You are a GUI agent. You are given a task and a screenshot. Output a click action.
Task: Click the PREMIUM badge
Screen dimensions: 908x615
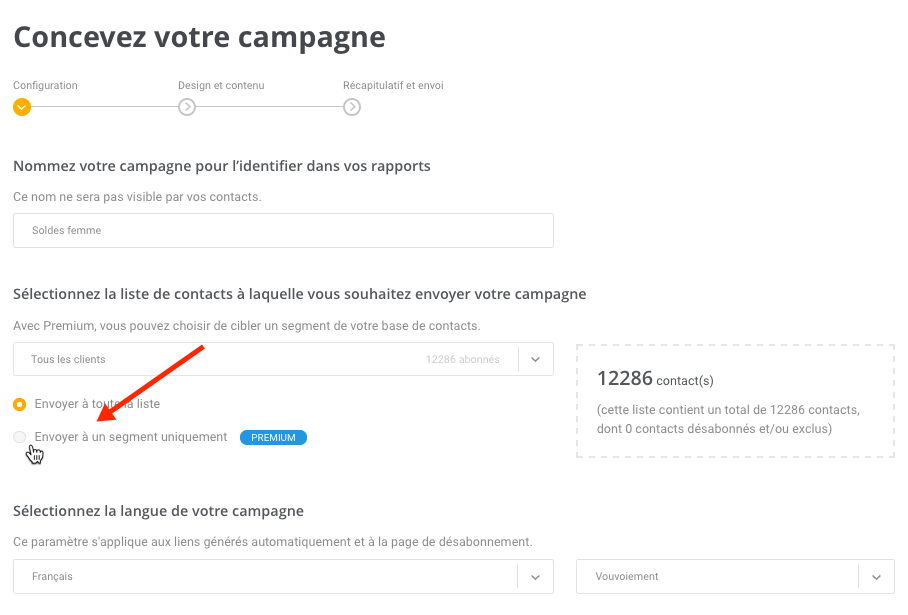coord(273,437)
